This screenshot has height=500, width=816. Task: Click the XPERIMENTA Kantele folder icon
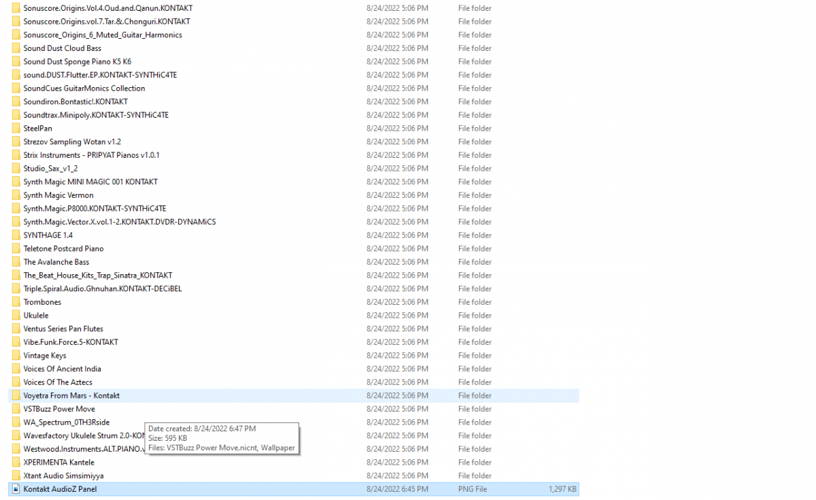click(x=15, y=462)
